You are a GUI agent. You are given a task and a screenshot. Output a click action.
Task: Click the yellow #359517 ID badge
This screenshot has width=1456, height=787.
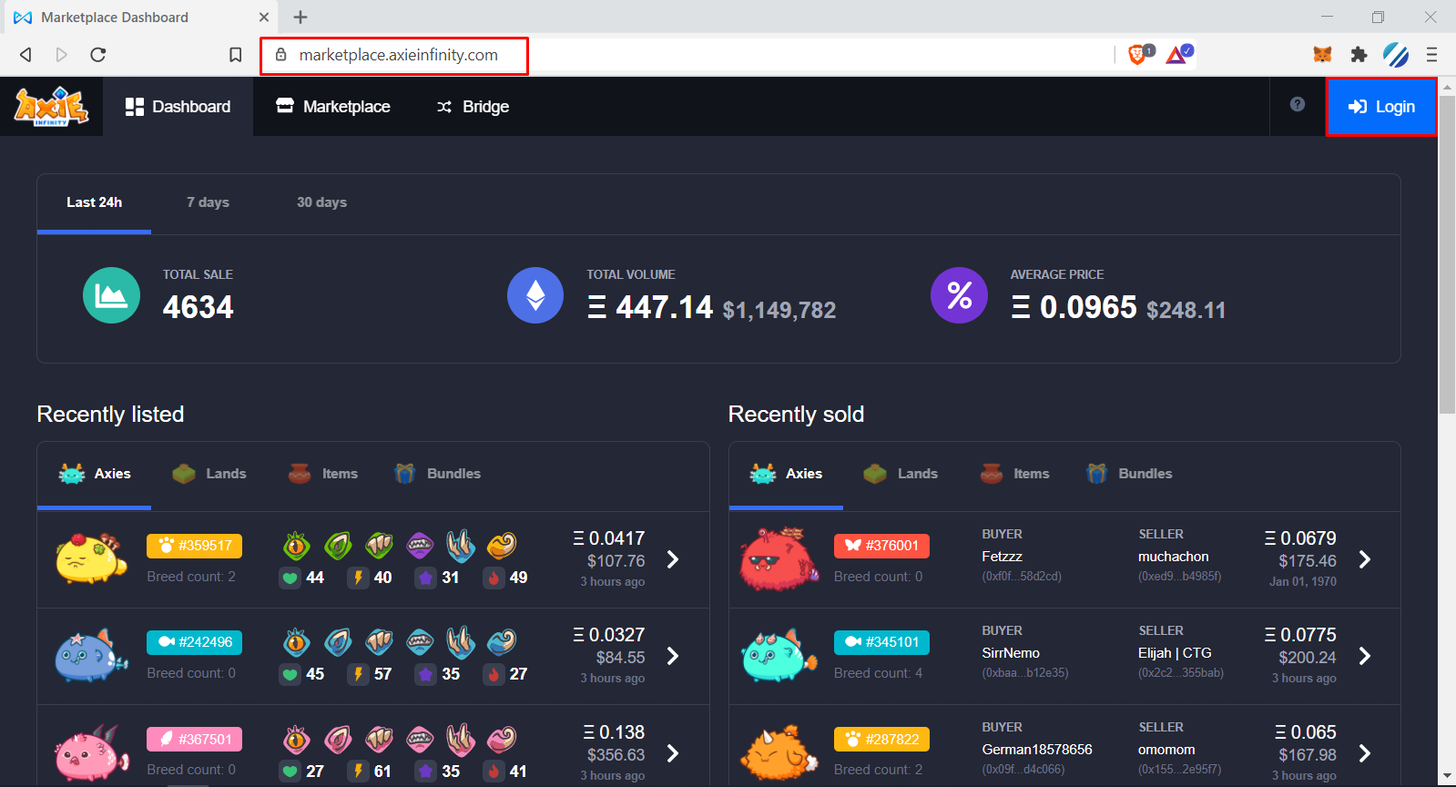[194, 545]
